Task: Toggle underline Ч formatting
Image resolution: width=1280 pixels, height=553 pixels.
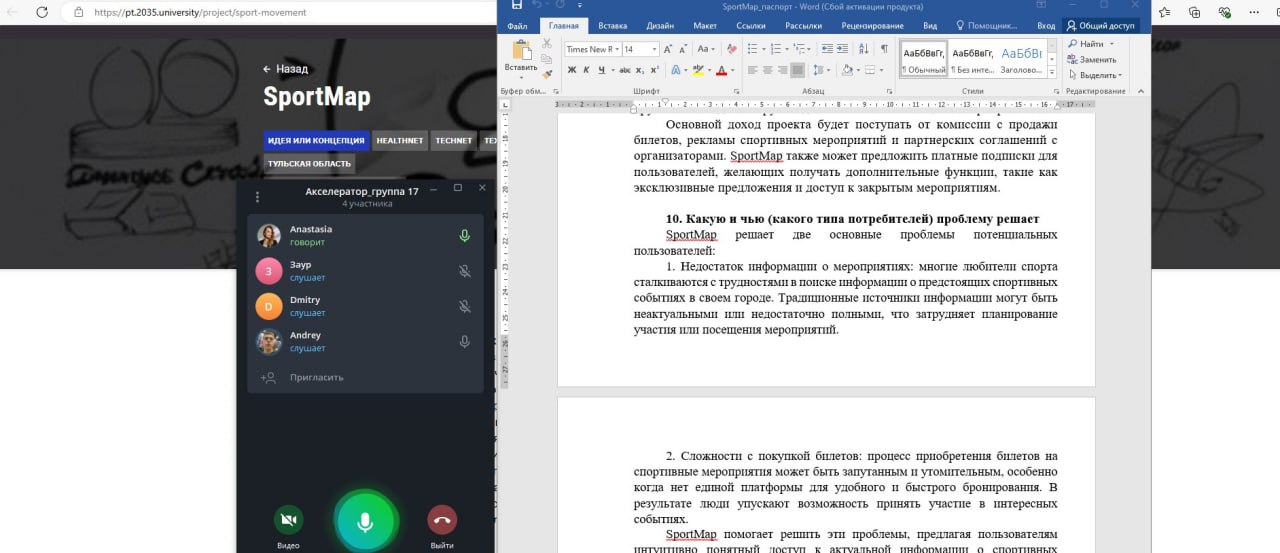Action: [600, 70]
